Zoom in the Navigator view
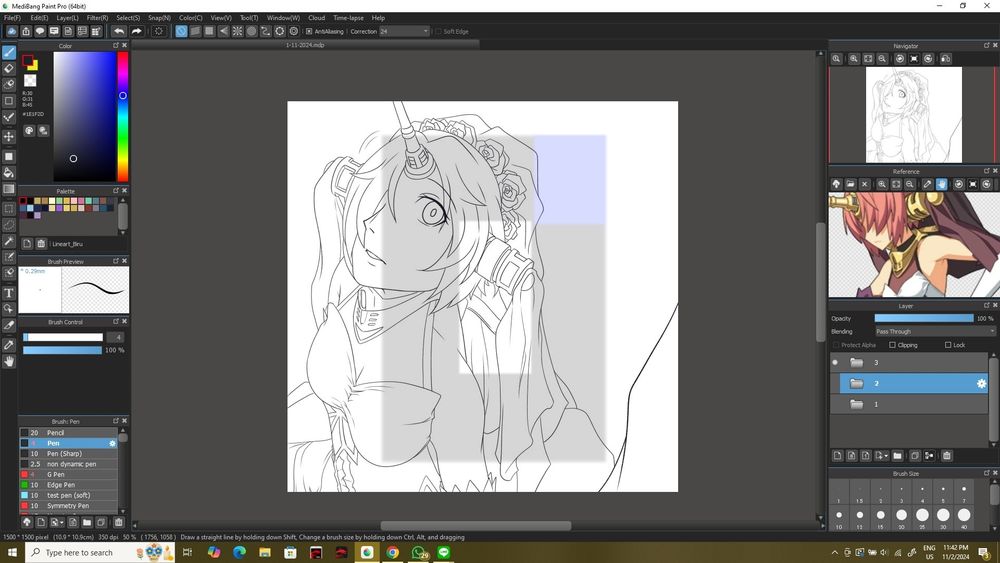The image size is (1000, 563). [853, 59]
